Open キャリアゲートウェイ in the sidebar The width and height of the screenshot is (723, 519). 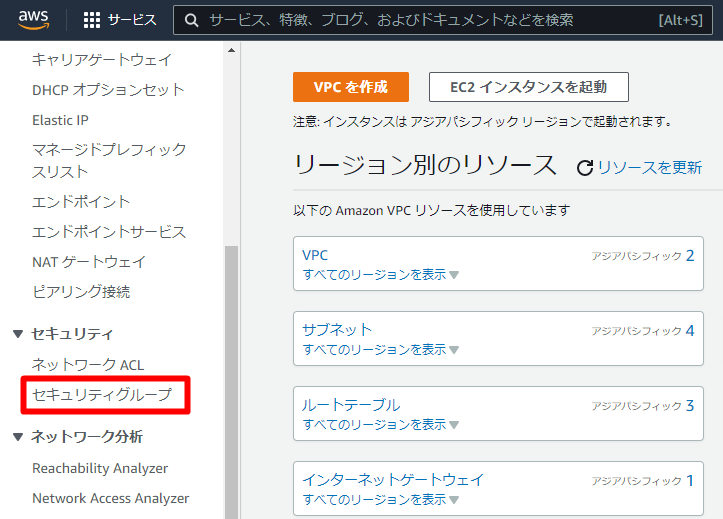pos(102,59)
